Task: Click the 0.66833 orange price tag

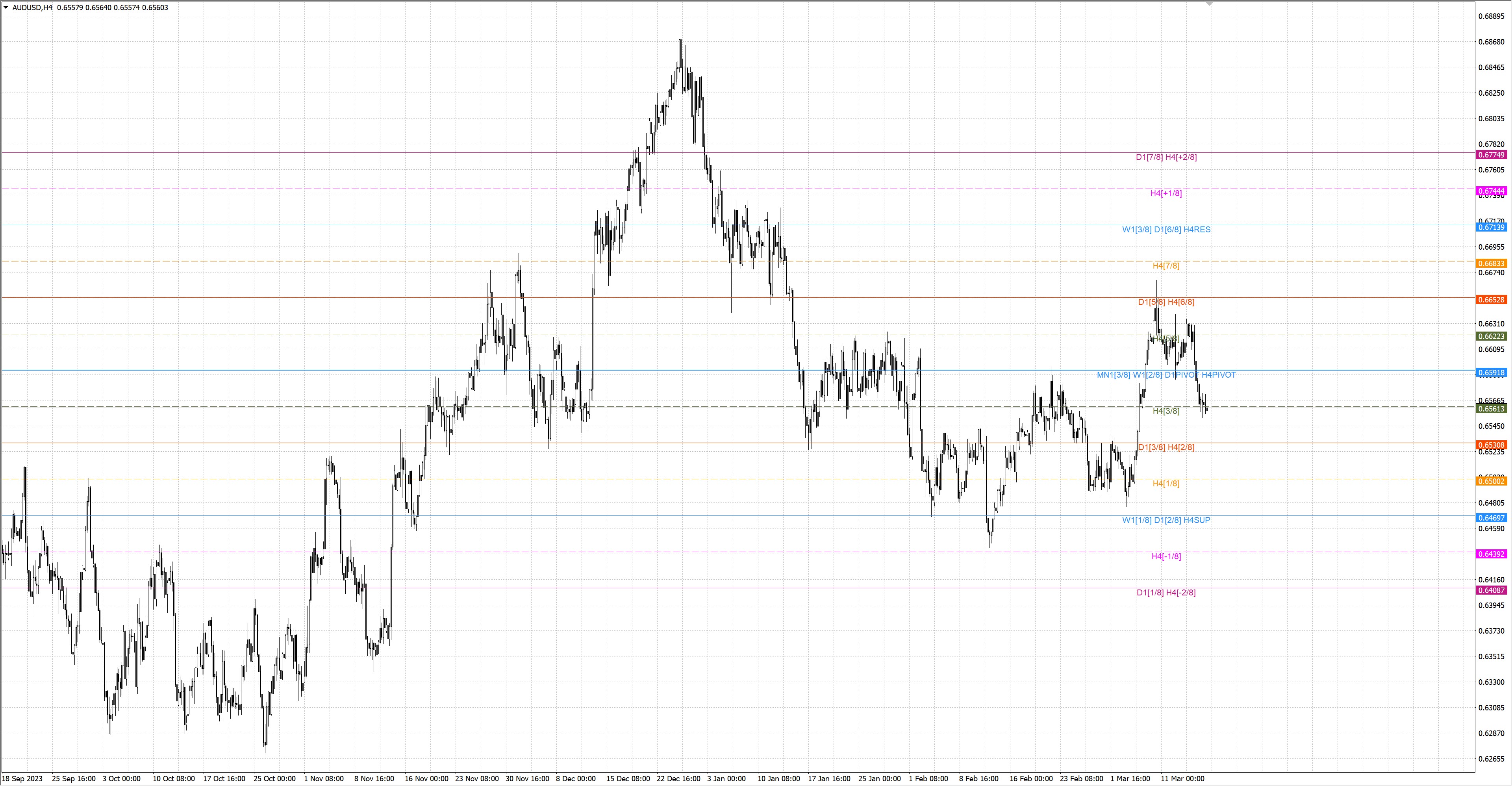Action: click(1491, 263)
